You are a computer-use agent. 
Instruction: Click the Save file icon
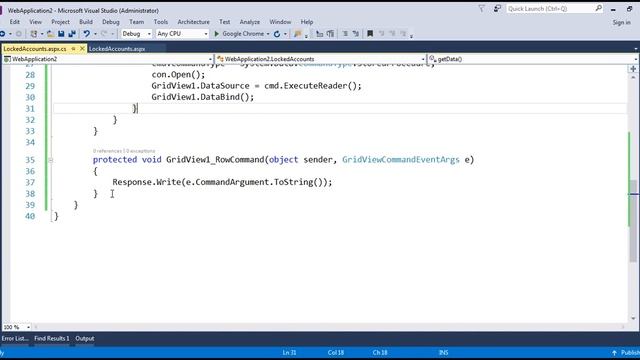point(61,34)
